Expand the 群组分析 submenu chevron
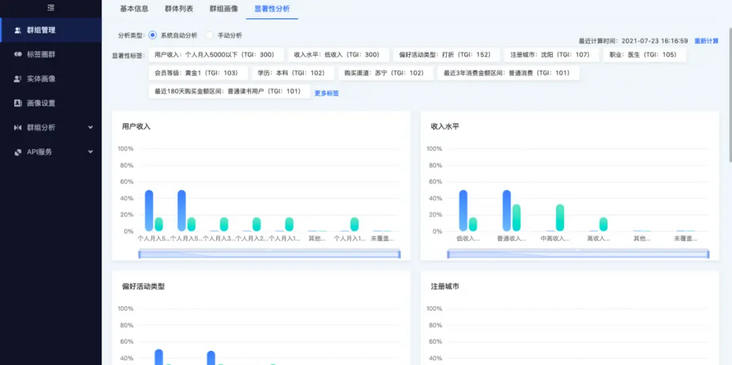Viewport: 732px width, 365px height. pyautogui.click(x=91, y=127)
